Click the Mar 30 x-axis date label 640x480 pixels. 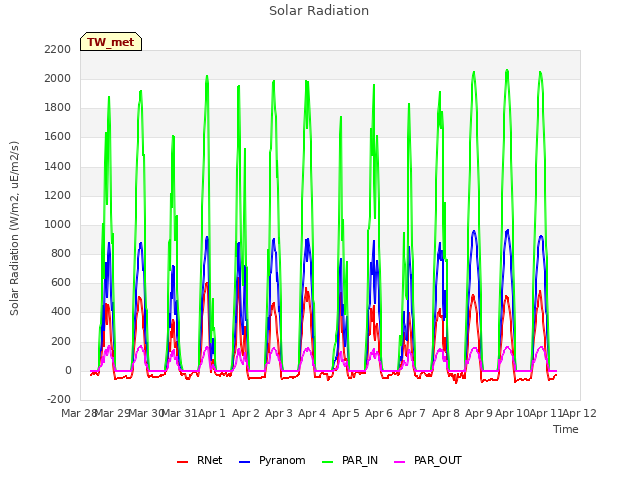146,413
